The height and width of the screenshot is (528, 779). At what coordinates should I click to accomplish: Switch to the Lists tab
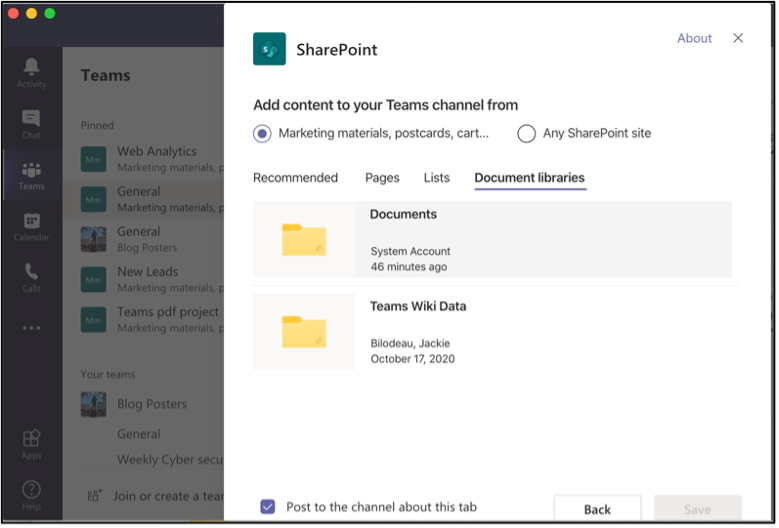coord(437,178)
